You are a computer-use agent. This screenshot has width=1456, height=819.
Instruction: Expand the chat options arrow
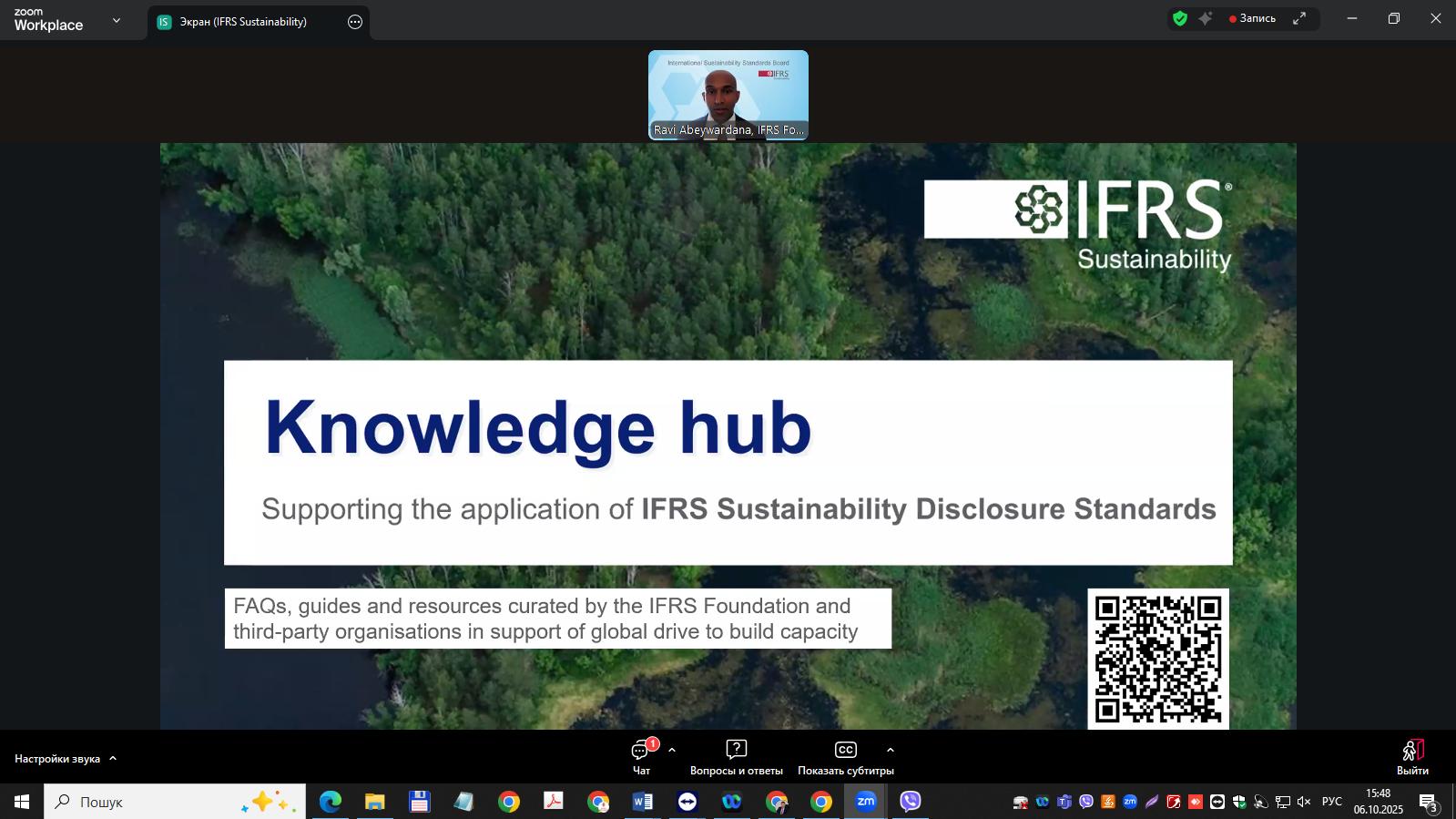pos(672,751)
